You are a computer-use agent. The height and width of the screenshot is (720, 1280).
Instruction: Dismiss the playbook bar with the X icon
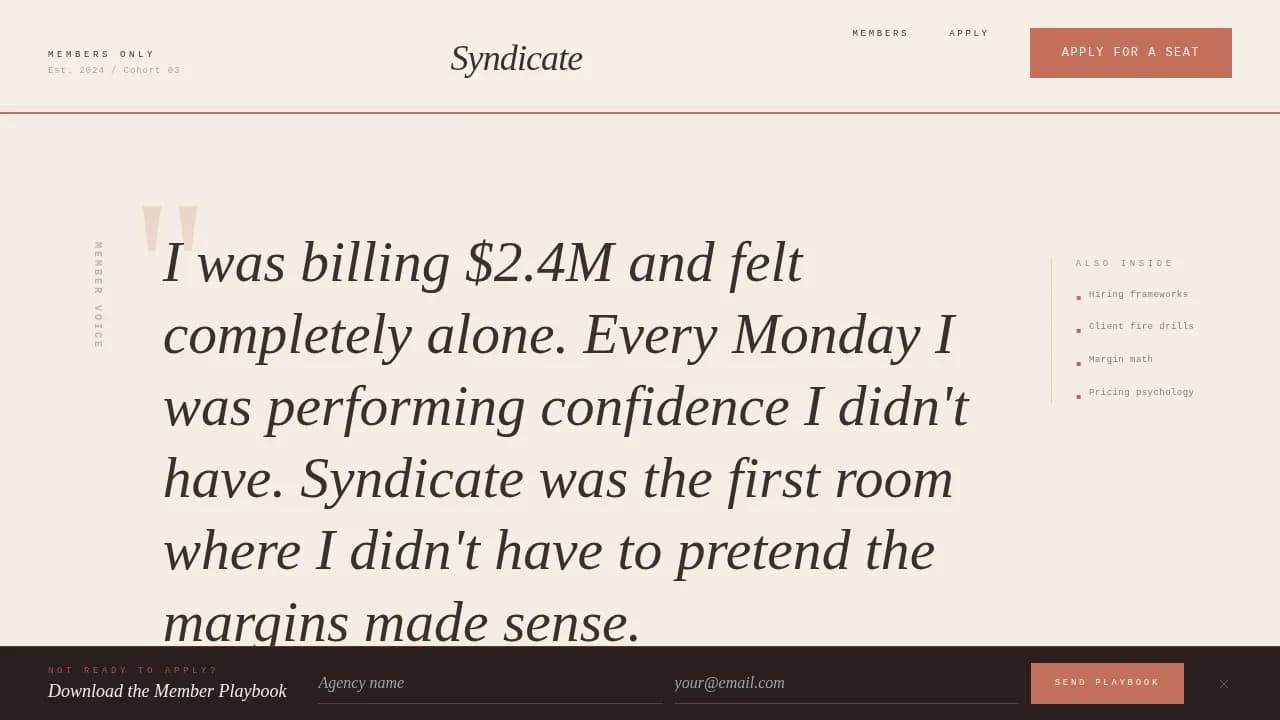[x=1223, y=684]
